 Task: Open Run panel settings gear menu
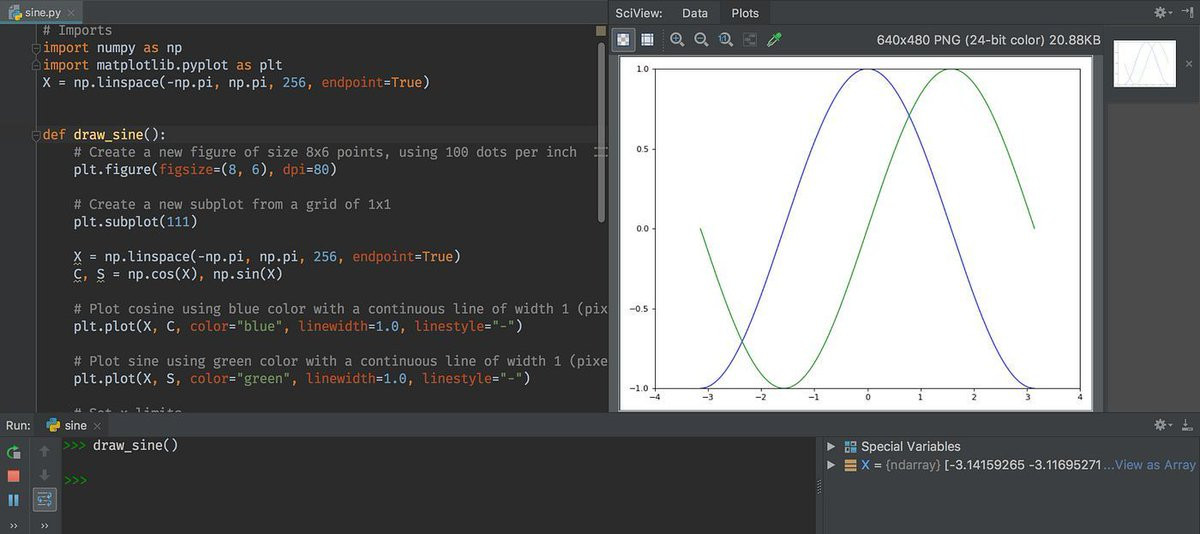tap(1163, 425)
